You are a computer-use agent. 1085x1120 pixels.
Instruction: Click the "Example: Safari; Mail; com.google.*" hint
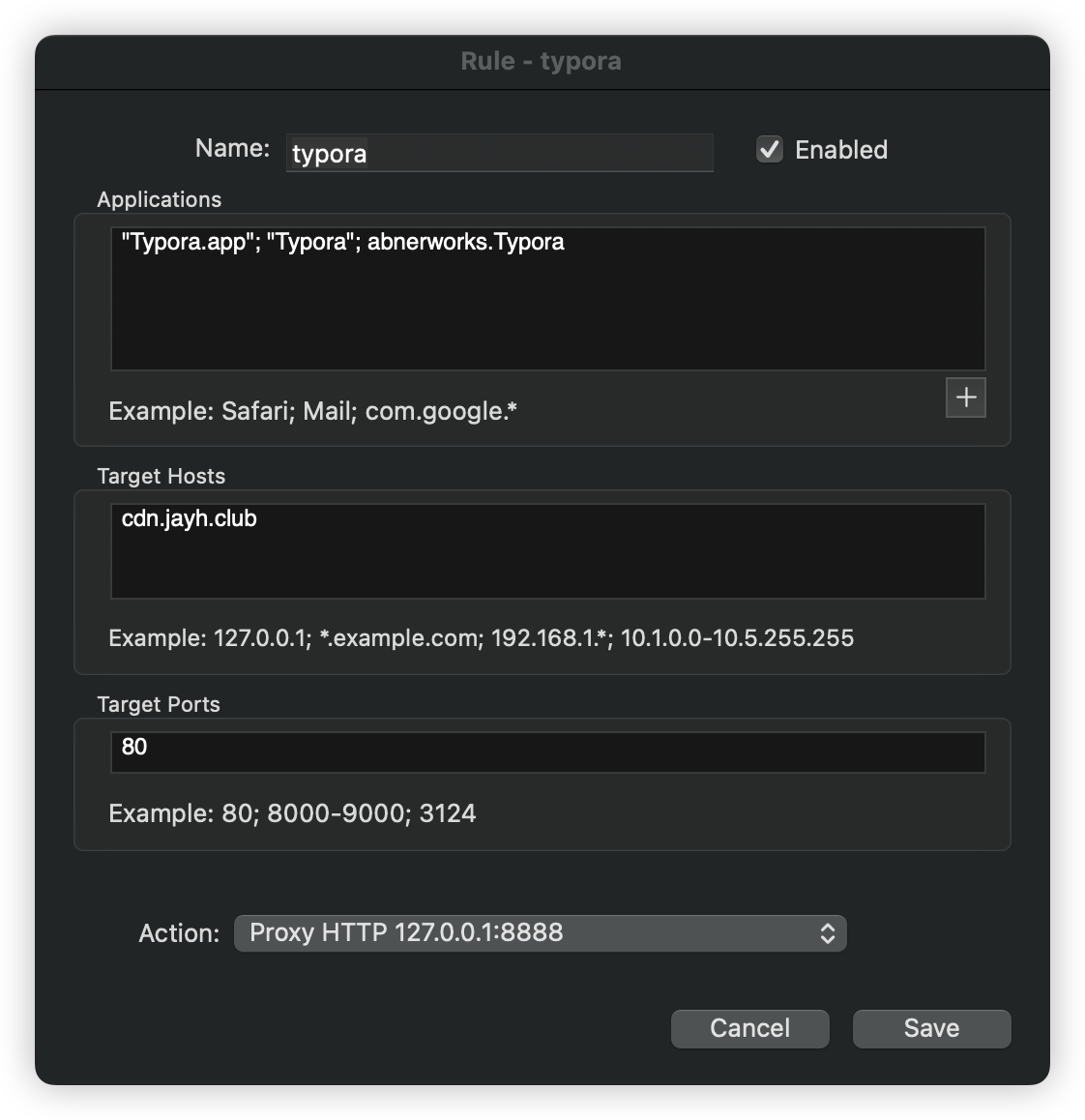(312, 411)
